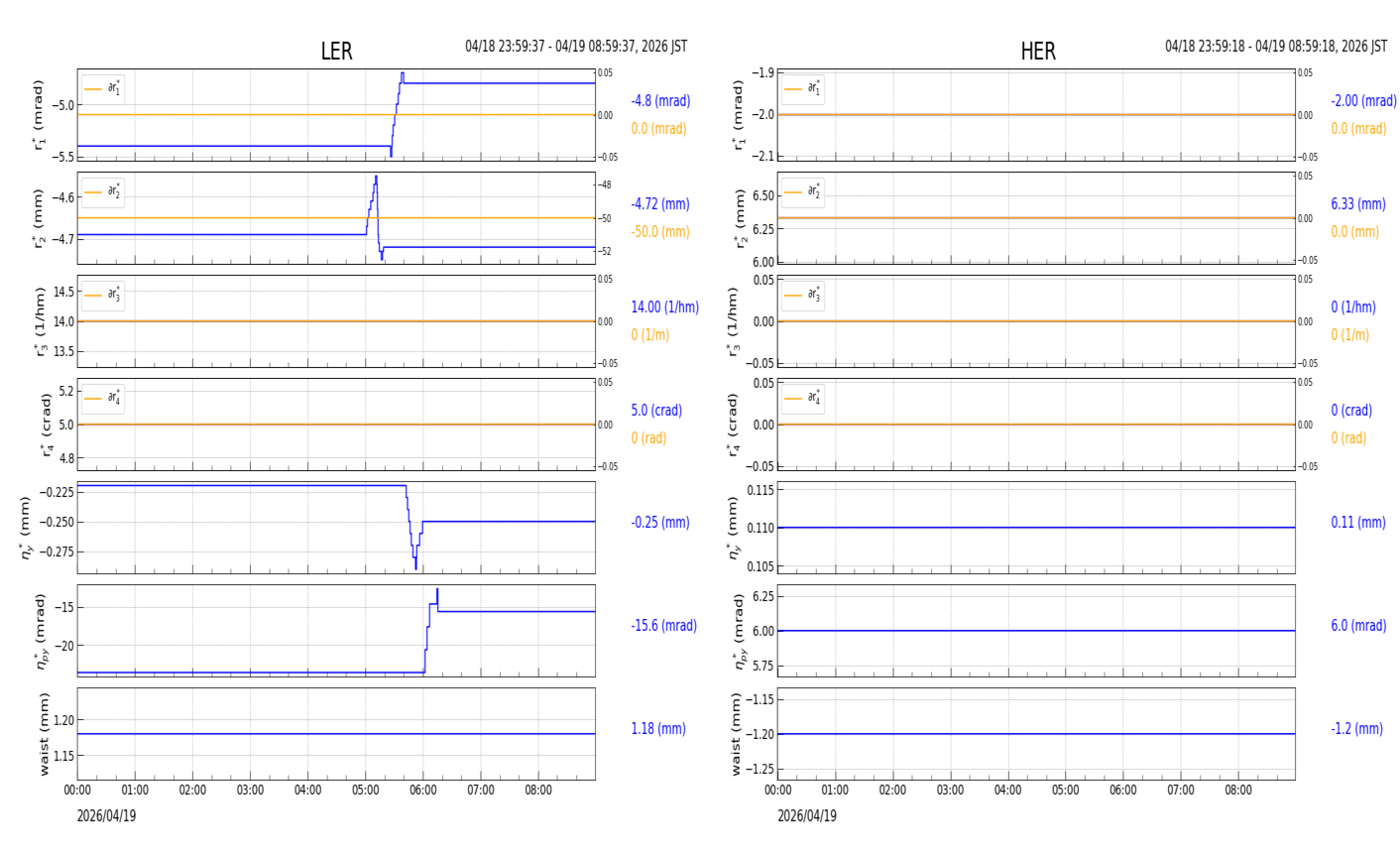Click the LER "r3* (1/hm)" y-axis label

click(39, 321)
